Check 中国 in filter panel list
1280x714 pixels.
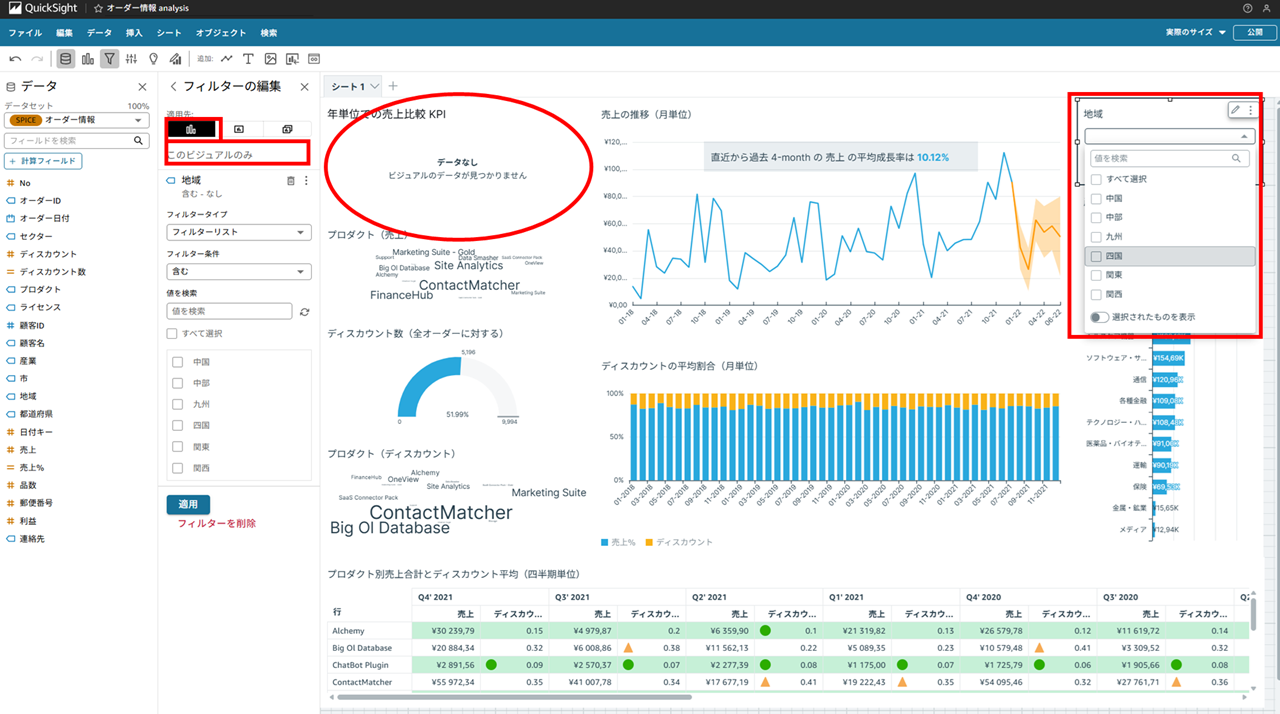[x=178, y=362]
